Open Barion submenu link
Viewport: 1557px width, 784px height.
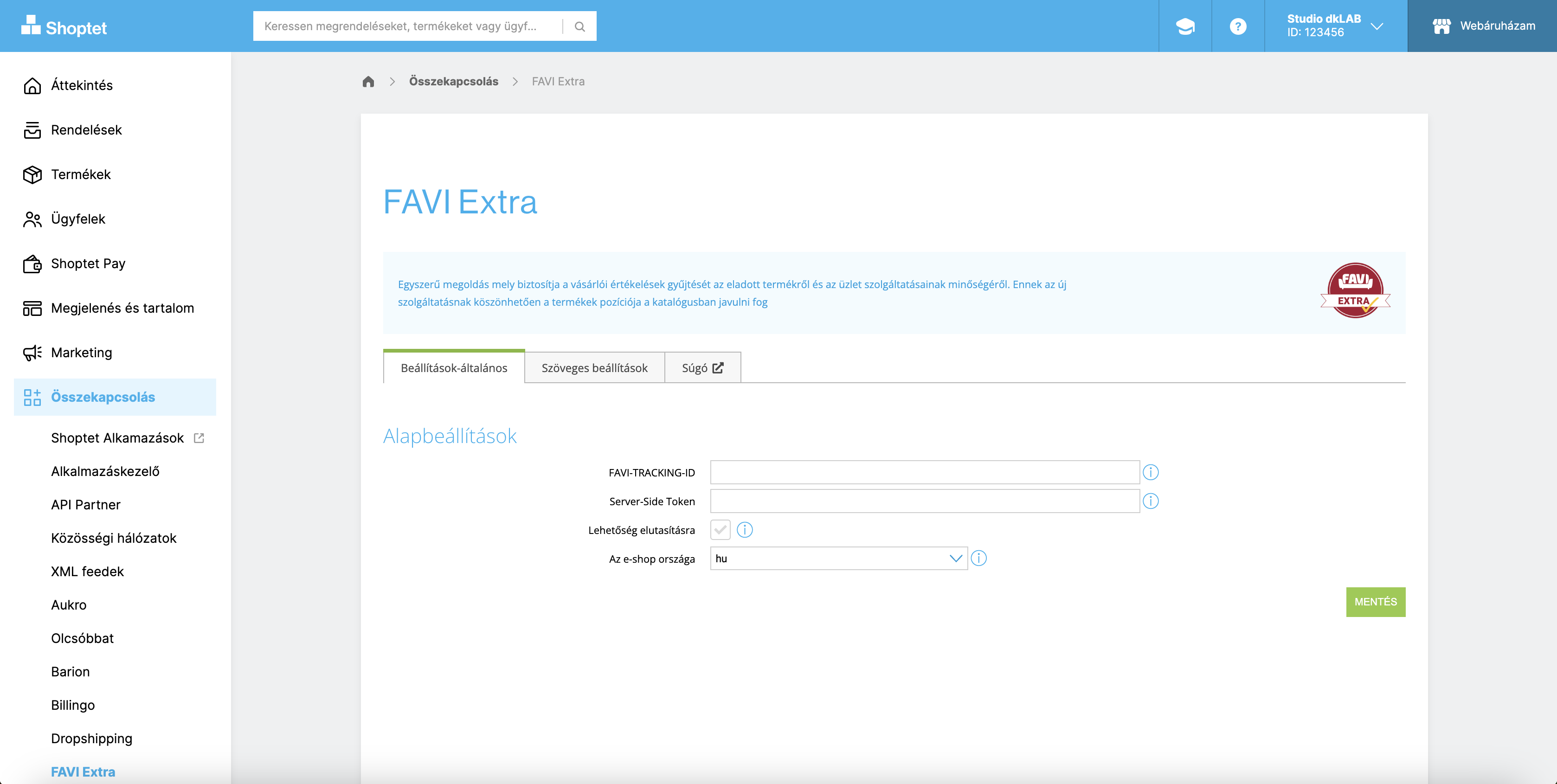tap(70, 672)
